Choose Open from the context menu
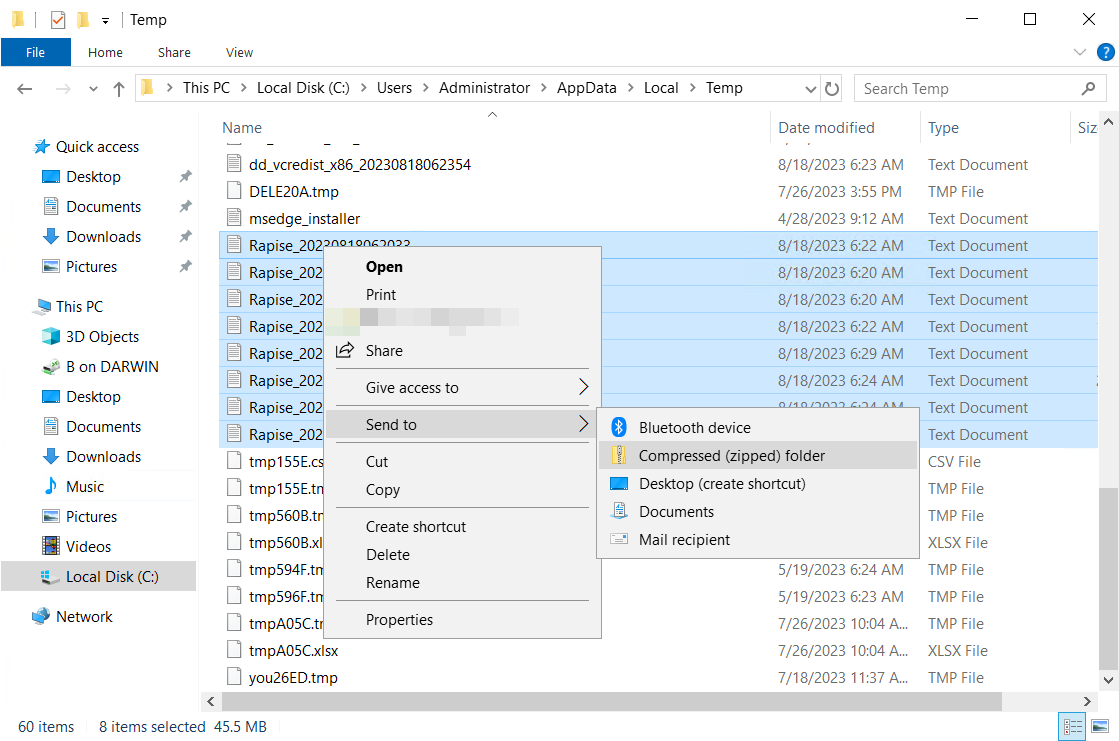The image size is (1119, 741). 462,266
